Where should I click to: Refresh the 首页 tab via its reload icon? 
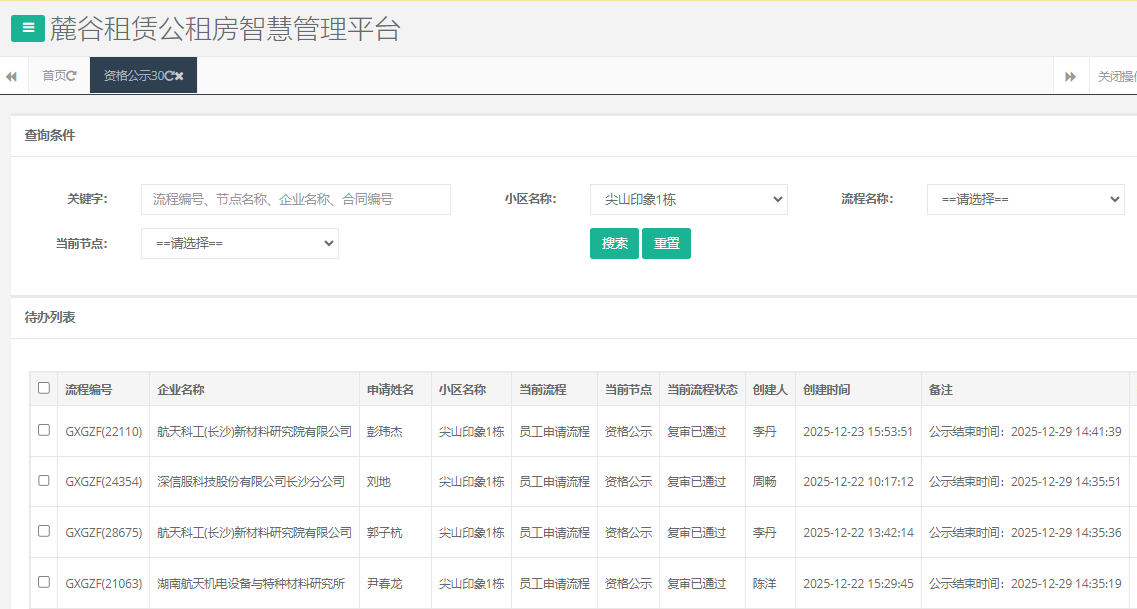click(x=72, y=76)
